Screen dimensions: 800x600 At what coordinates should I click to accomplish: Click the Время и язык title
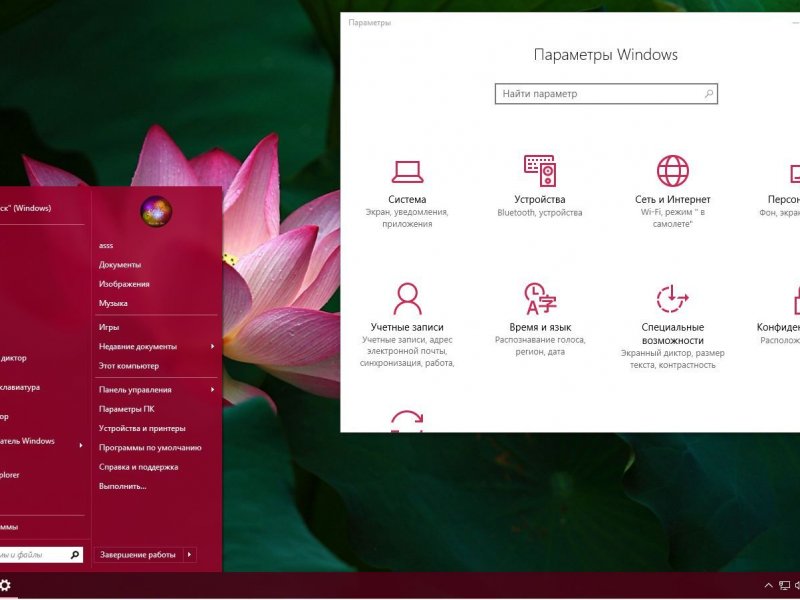[540, 327]
